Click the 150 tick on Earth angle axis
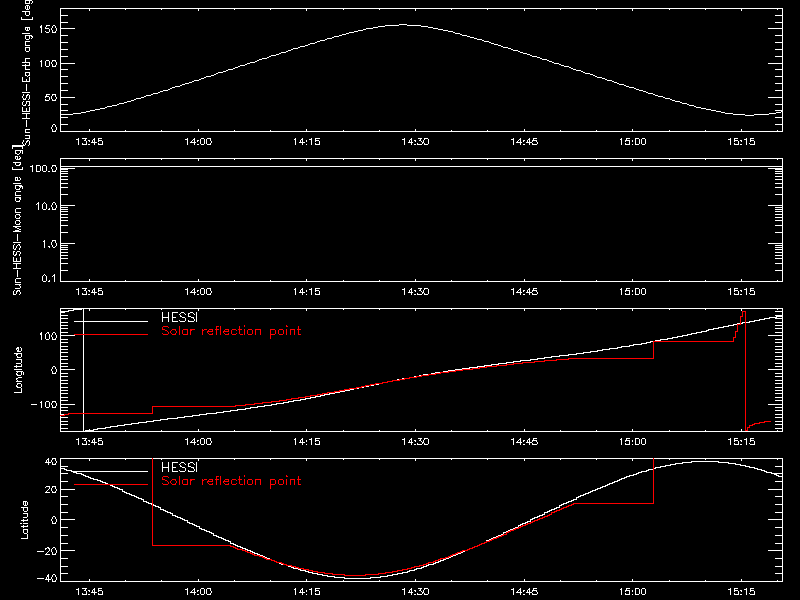 coord(47,30)
